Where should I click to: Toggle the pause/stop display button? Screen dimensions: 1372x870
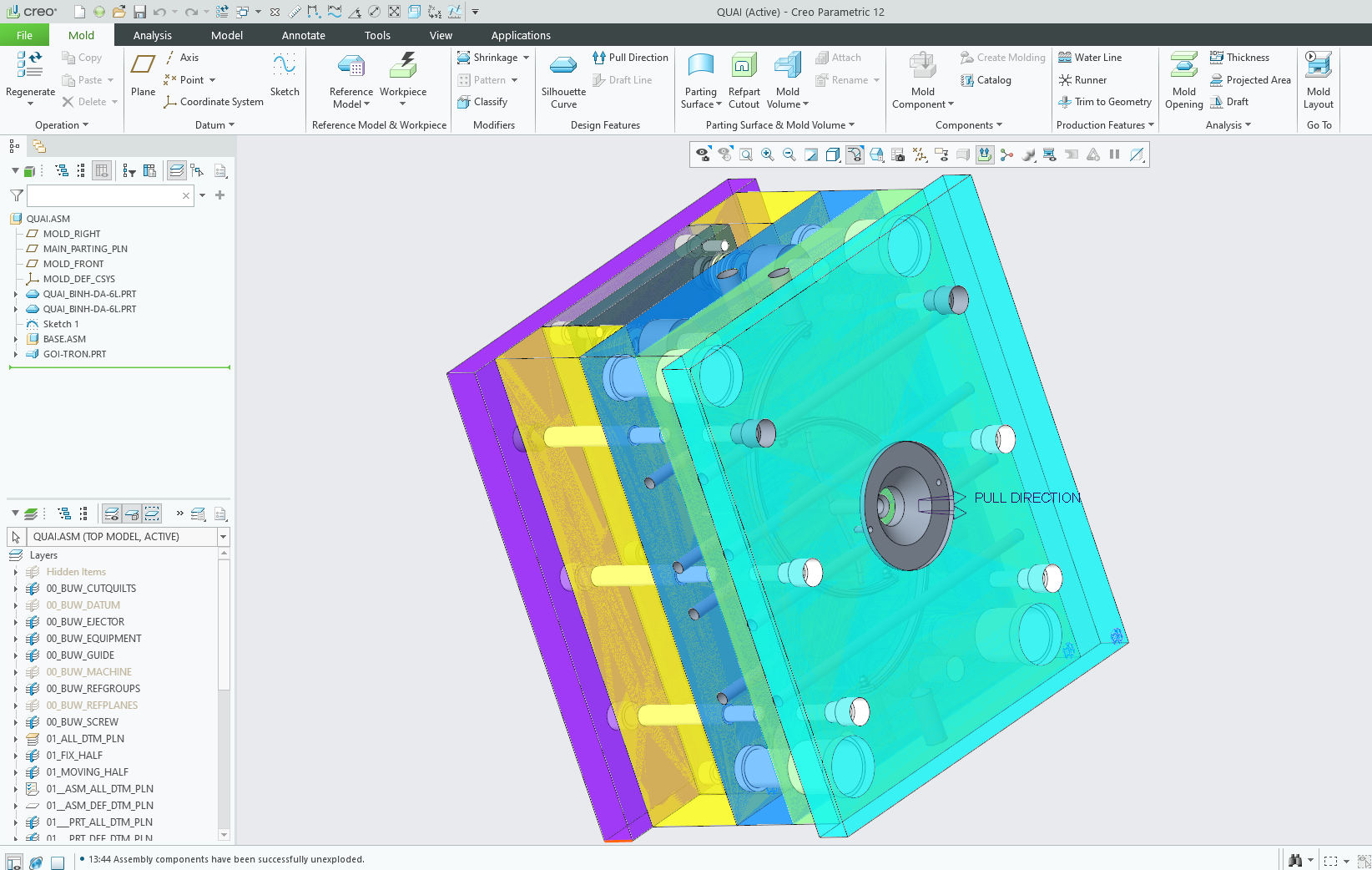1114,154
